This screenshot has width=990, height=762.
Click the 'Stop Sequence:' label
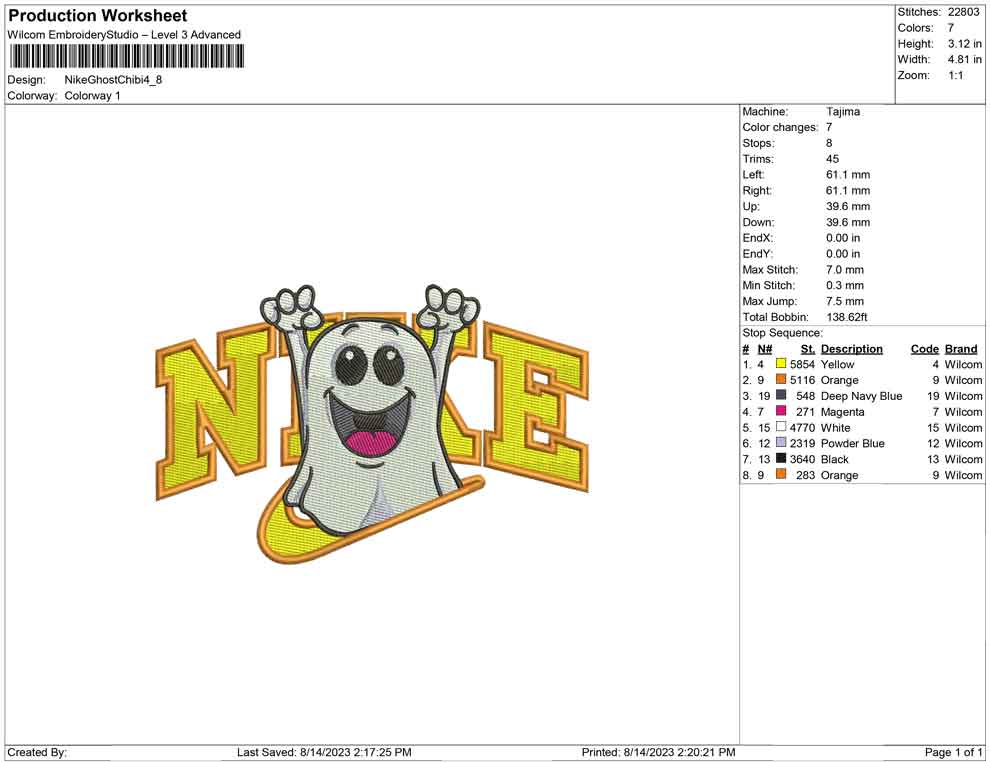782,333
